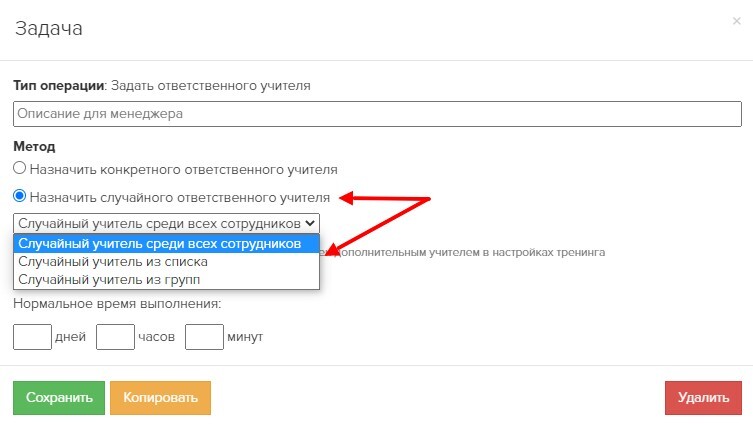Close the Задача dialog with the ×
This screenshot has height=426, width=753.
coord(737,20)
